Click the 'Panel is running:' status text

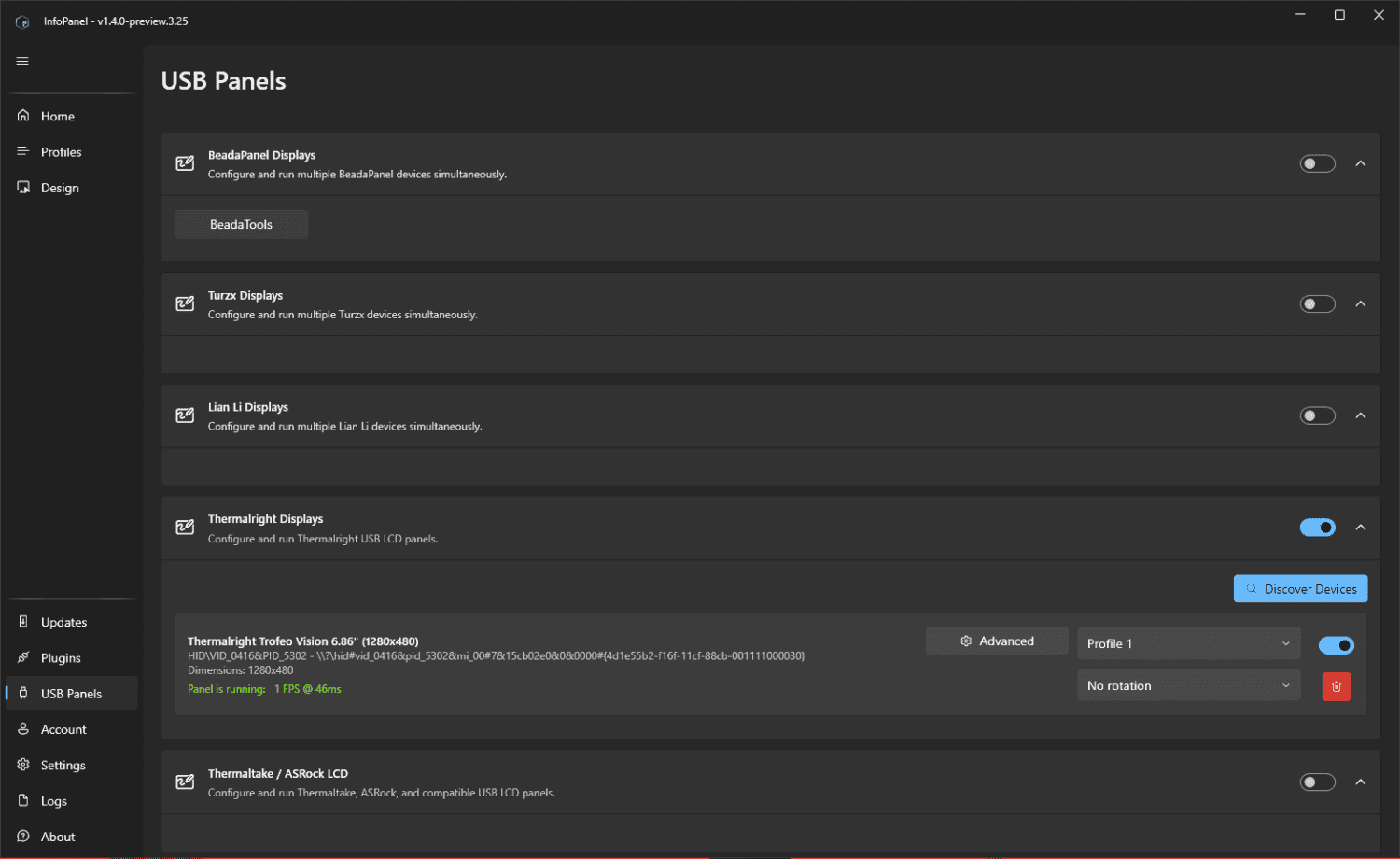click(x=227, y=689)
